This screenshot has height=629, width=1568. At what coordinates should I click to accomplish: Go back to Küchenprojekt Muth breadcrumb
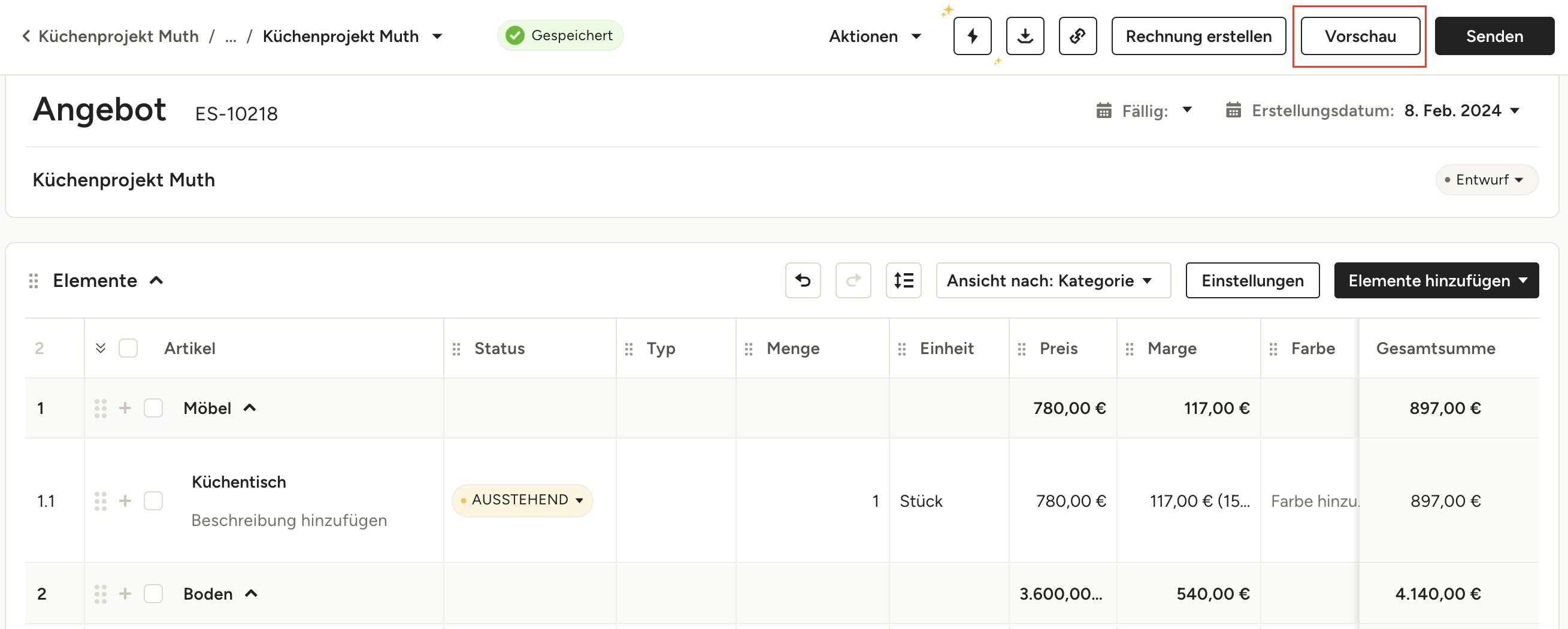(118, 37)
